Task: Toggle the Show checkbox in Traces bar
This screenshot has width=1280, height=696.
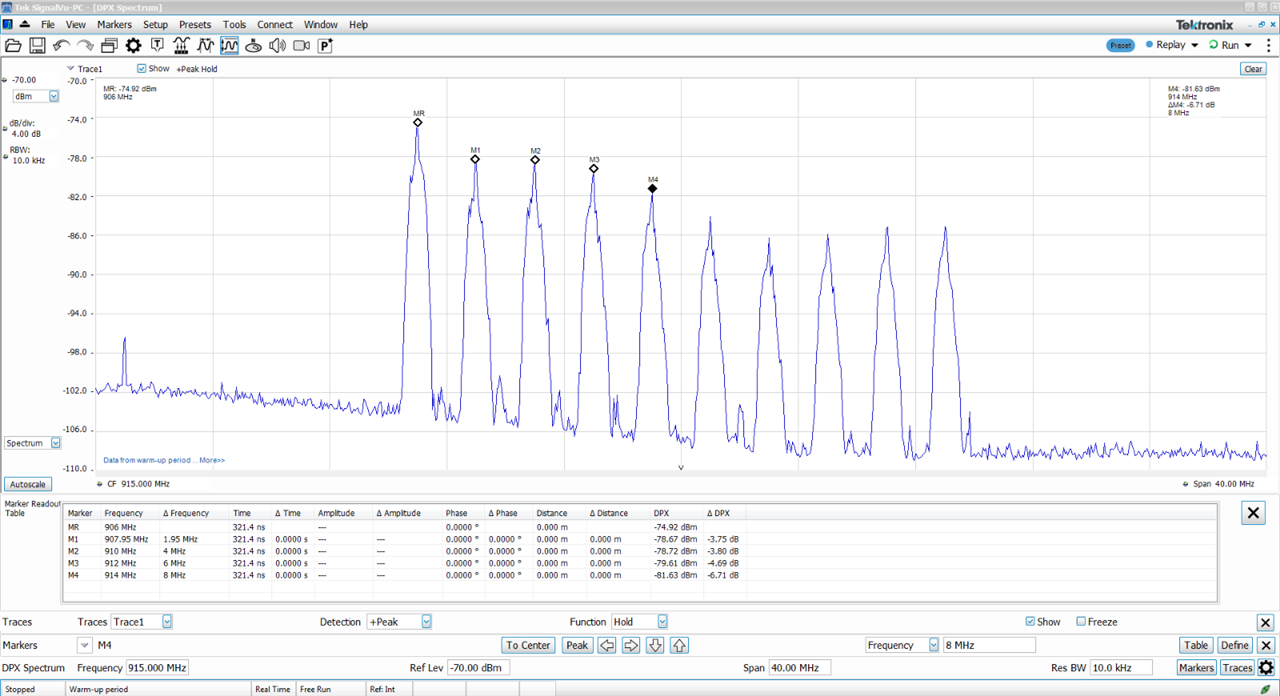Action: [x=1031, y=622]
